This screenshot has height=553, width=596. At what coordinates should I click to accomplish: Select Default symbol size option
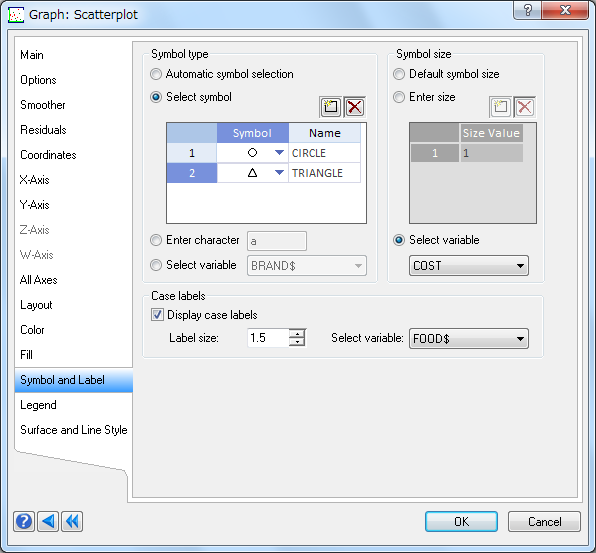[x=399, y=74]
